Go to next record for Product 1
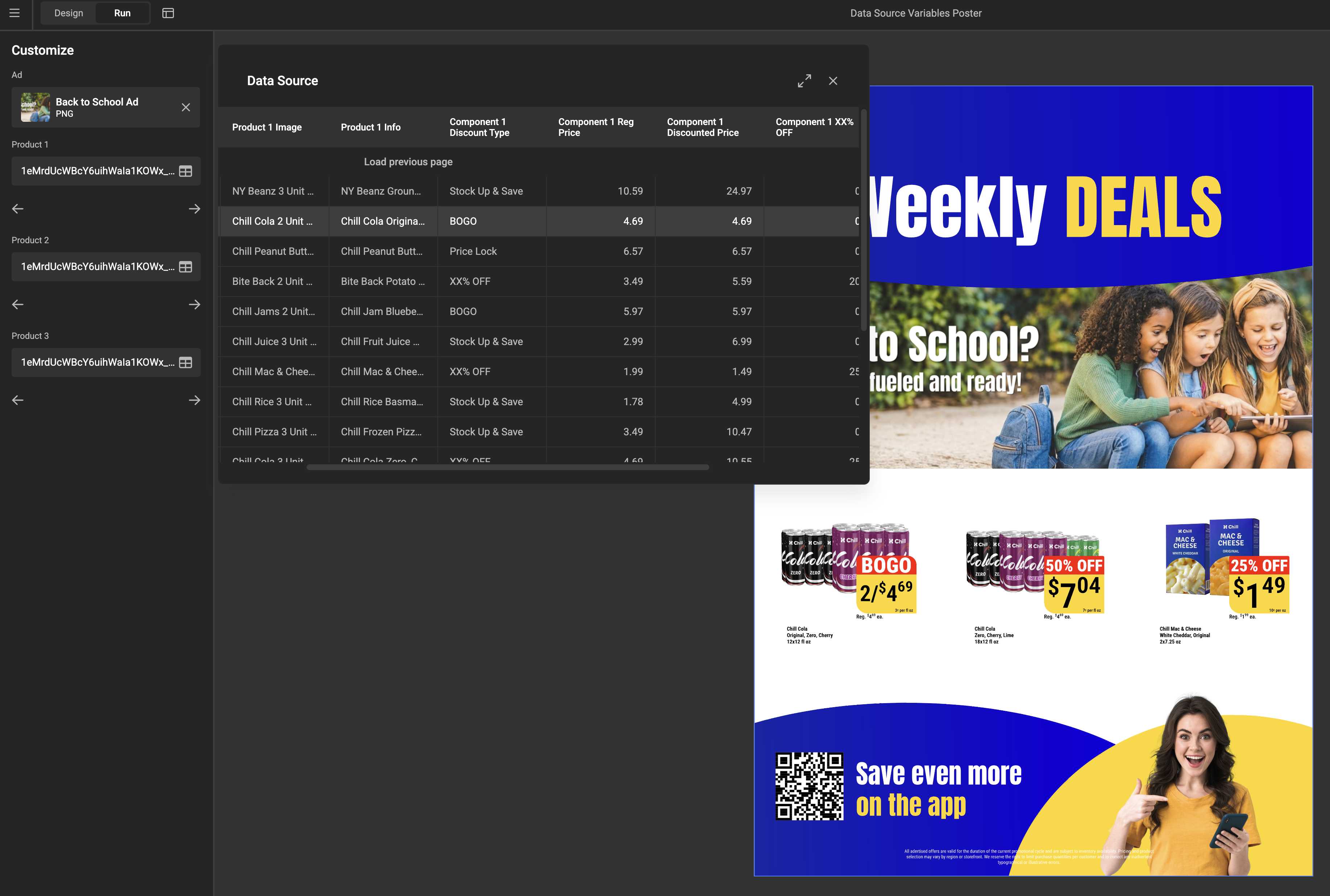The width and height of the screenshot is (1330, 896). point(194,209)
